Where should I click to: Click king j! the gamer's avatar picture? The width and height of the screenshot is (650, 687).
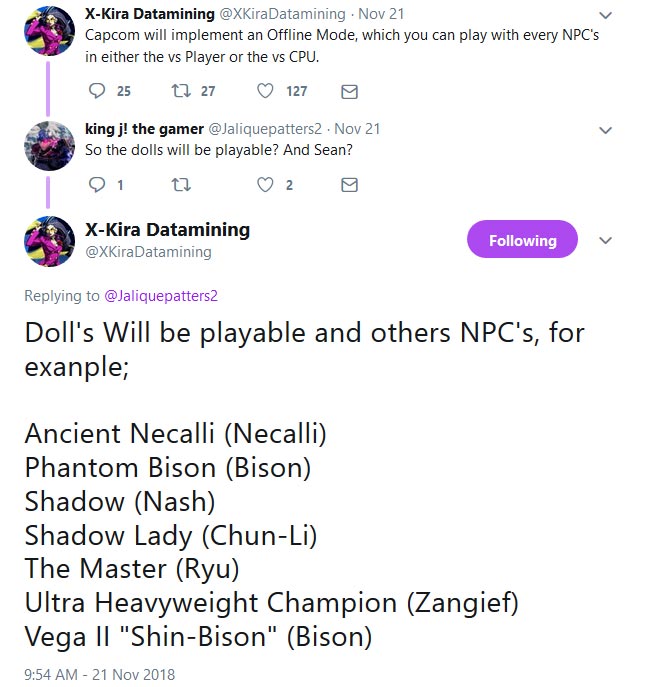(x=49, y=146)
